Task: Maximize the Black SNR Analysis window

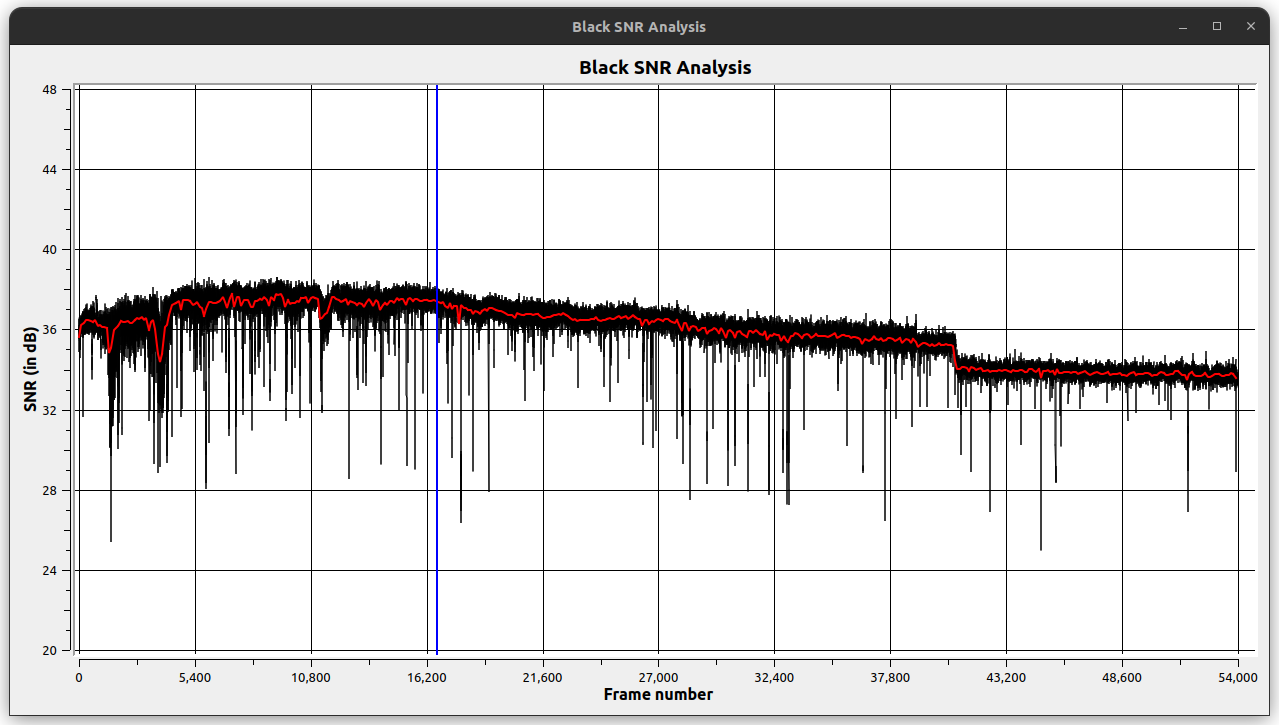Action: point(1217,27)
